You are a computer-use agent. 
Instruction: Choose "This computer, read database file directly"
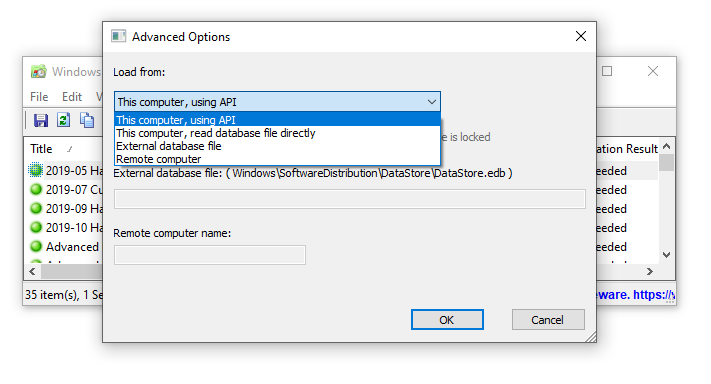278,133
